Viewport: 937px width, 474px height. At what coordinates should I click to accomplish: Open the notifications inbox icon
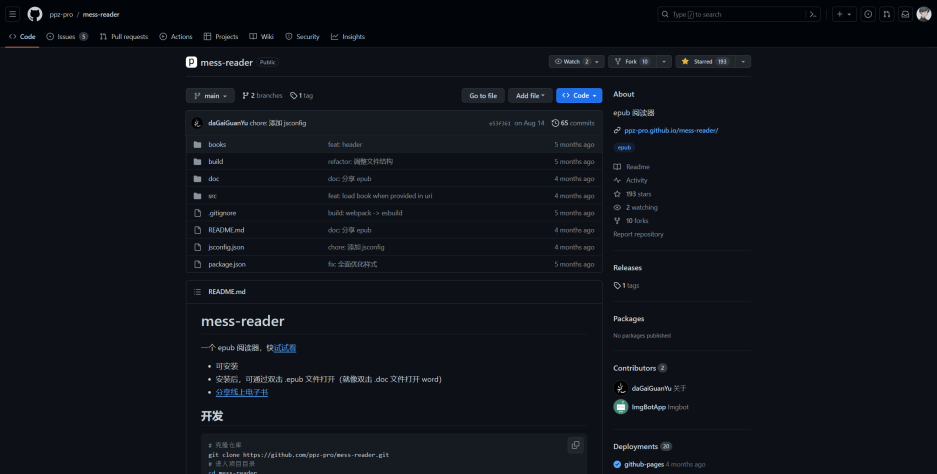905,14
